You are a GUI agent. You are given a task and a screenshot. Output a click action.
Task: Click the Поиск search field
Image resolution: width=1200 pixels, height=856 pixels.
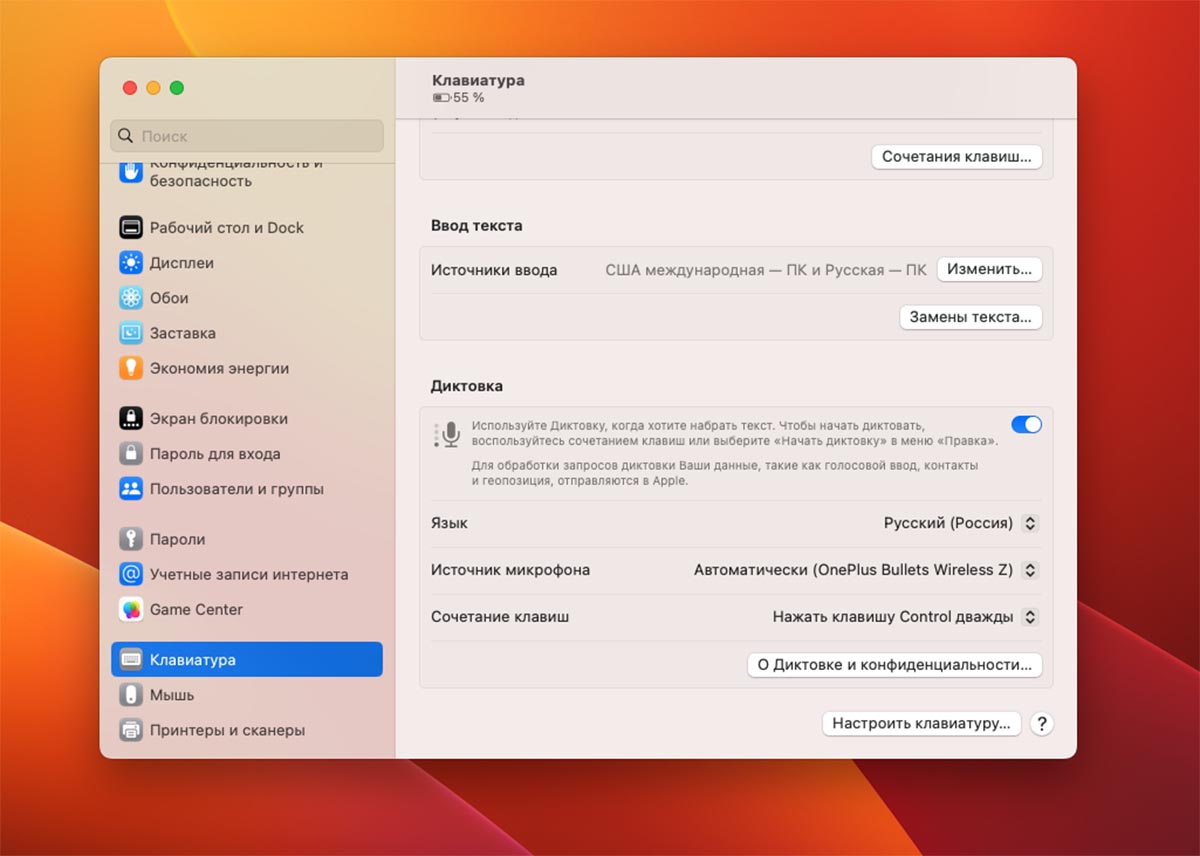[247, 136]
